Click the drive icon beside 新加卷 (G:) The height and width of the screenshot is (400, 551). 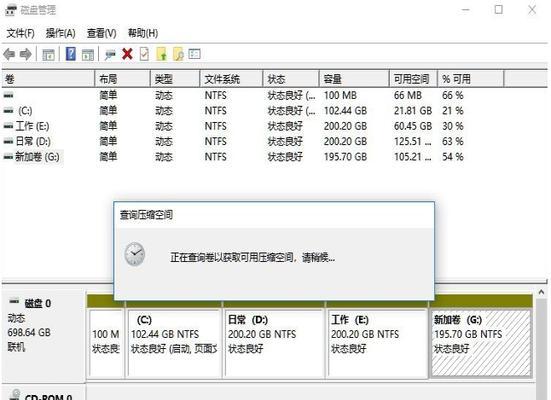coord(8,157)
